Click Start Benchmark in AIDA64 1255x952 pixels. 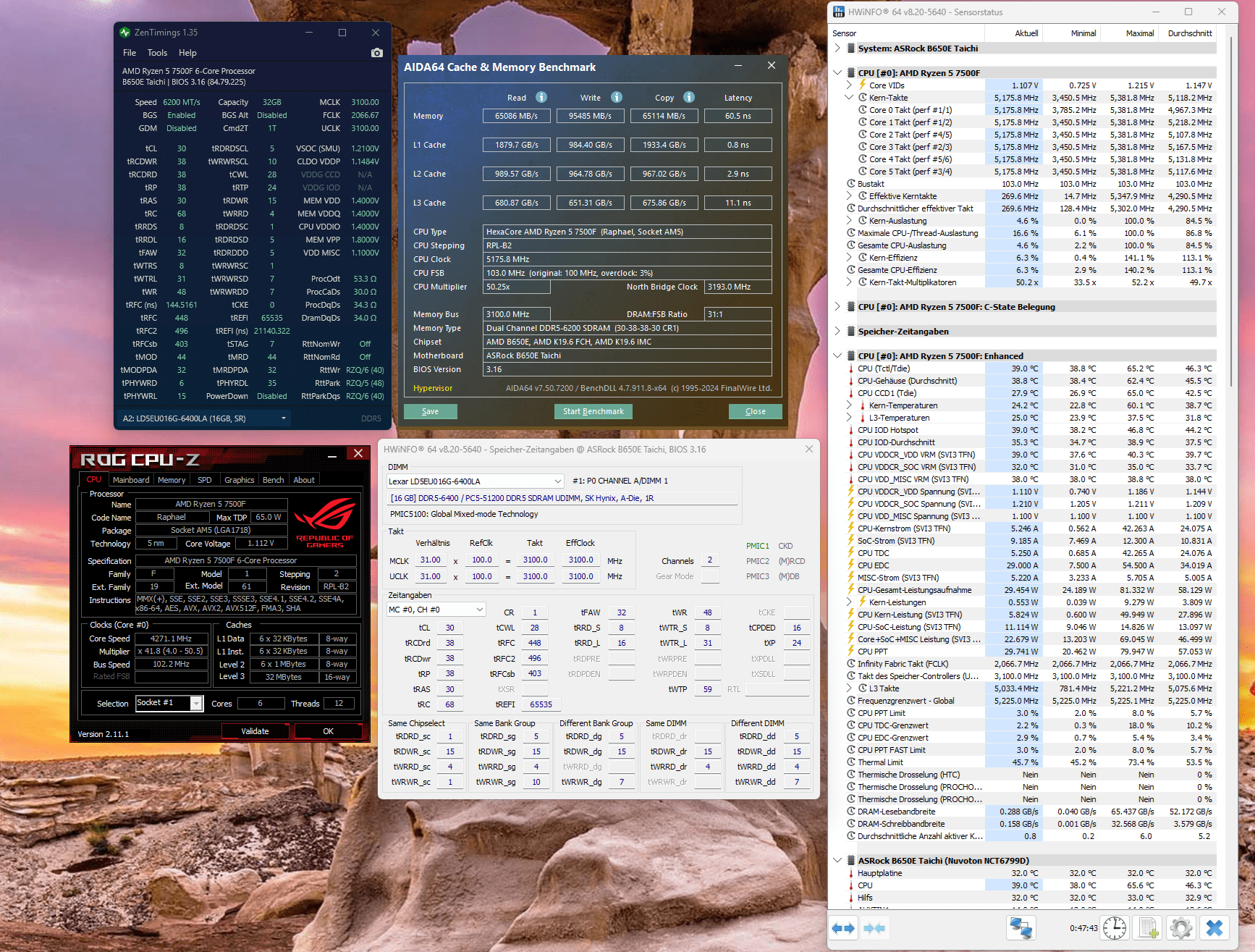click(593, 411)
